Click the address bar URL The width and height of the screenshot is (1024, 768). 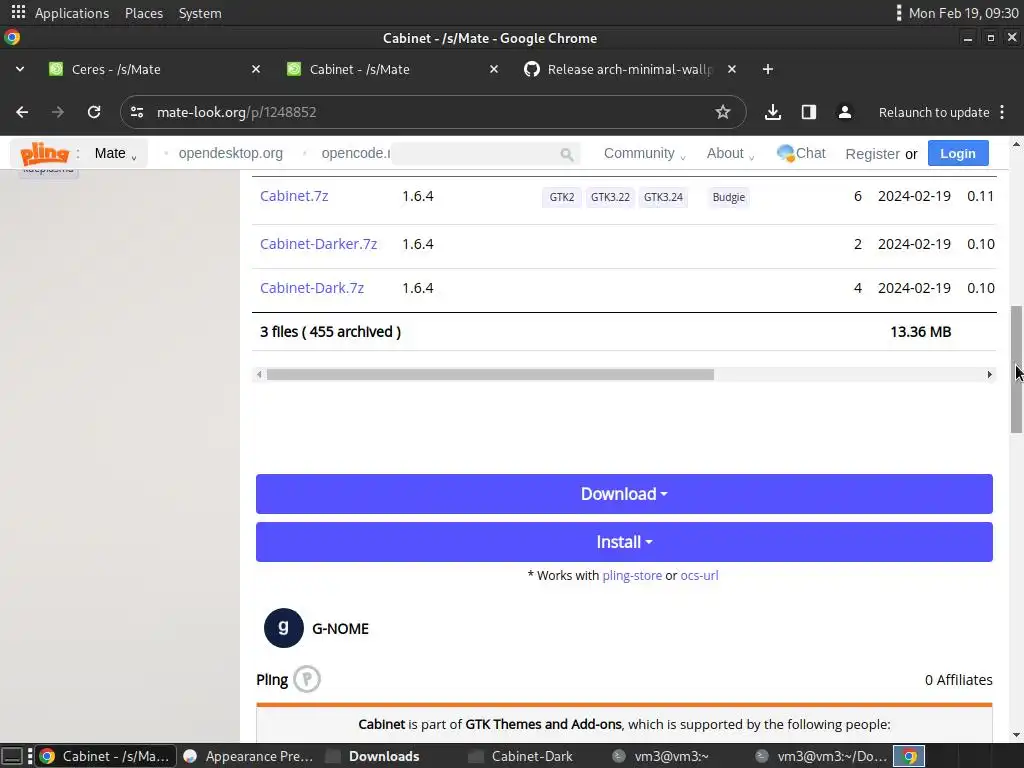(236, 112)
